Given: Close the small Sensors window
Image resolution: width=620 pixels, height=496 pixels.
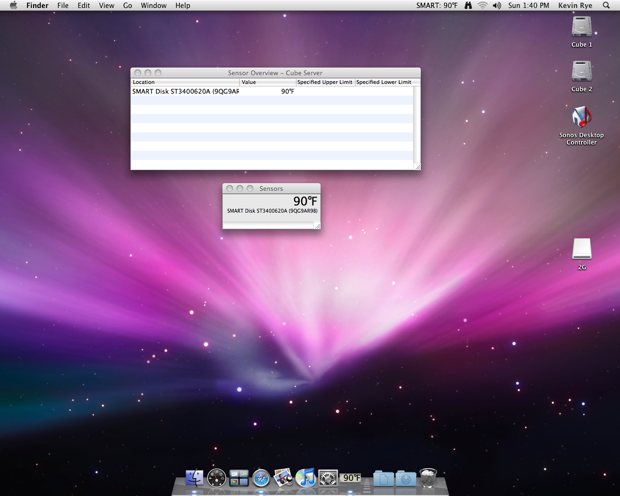Looking at the screenshot, I should coord(229,188).
